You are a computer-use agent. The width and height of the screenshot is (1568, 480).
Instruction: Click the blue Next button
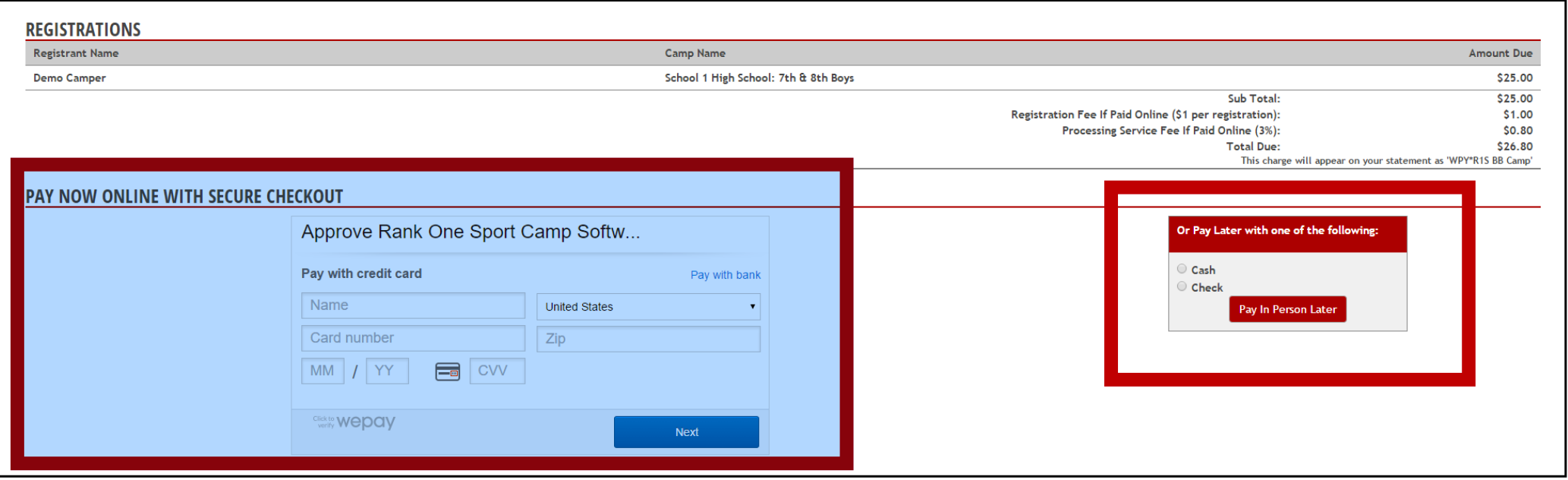[x=686, y=431]
